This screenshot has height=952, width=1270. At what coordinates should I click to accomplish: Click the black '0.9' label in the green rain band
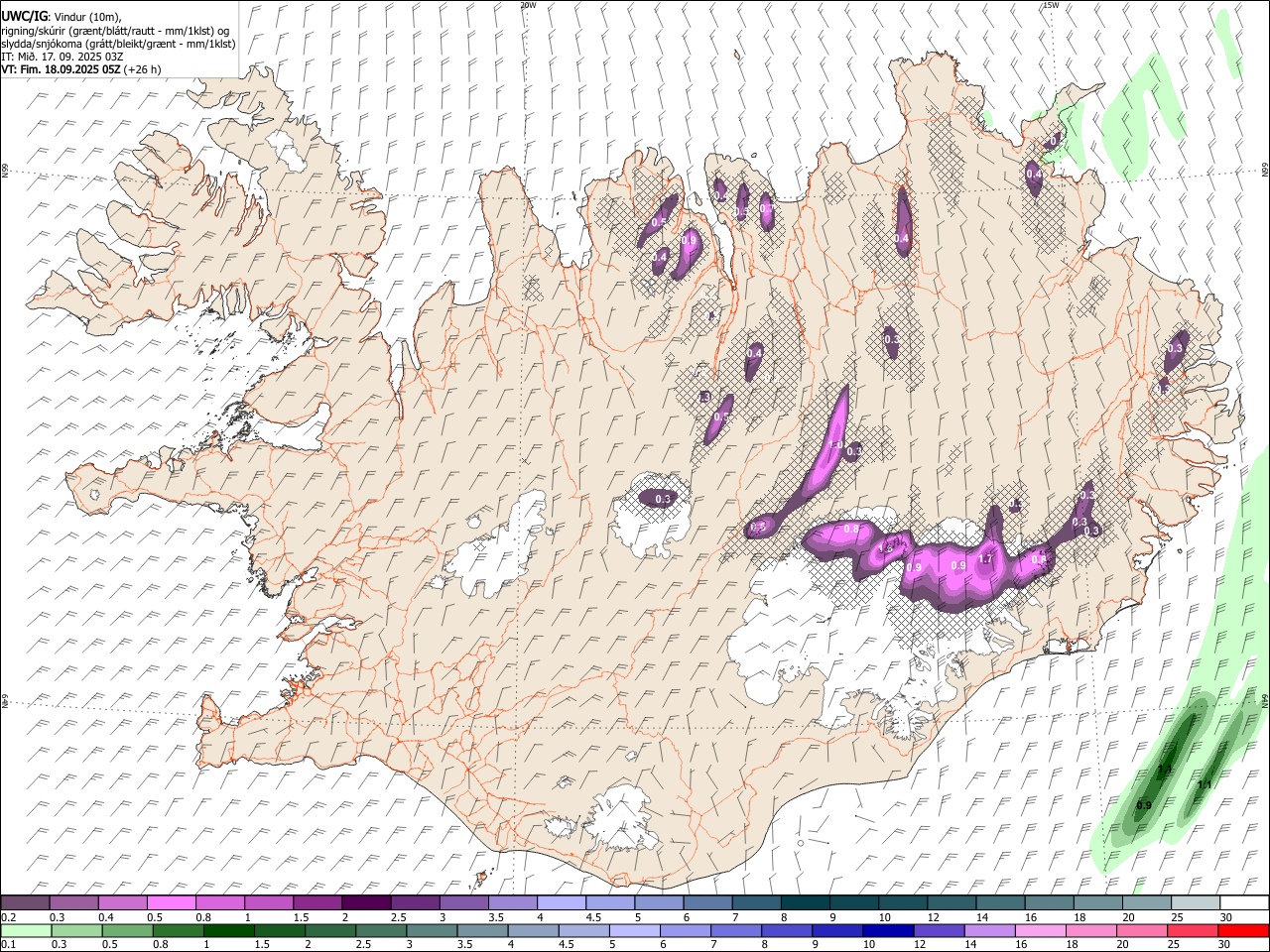[1144, 805]
